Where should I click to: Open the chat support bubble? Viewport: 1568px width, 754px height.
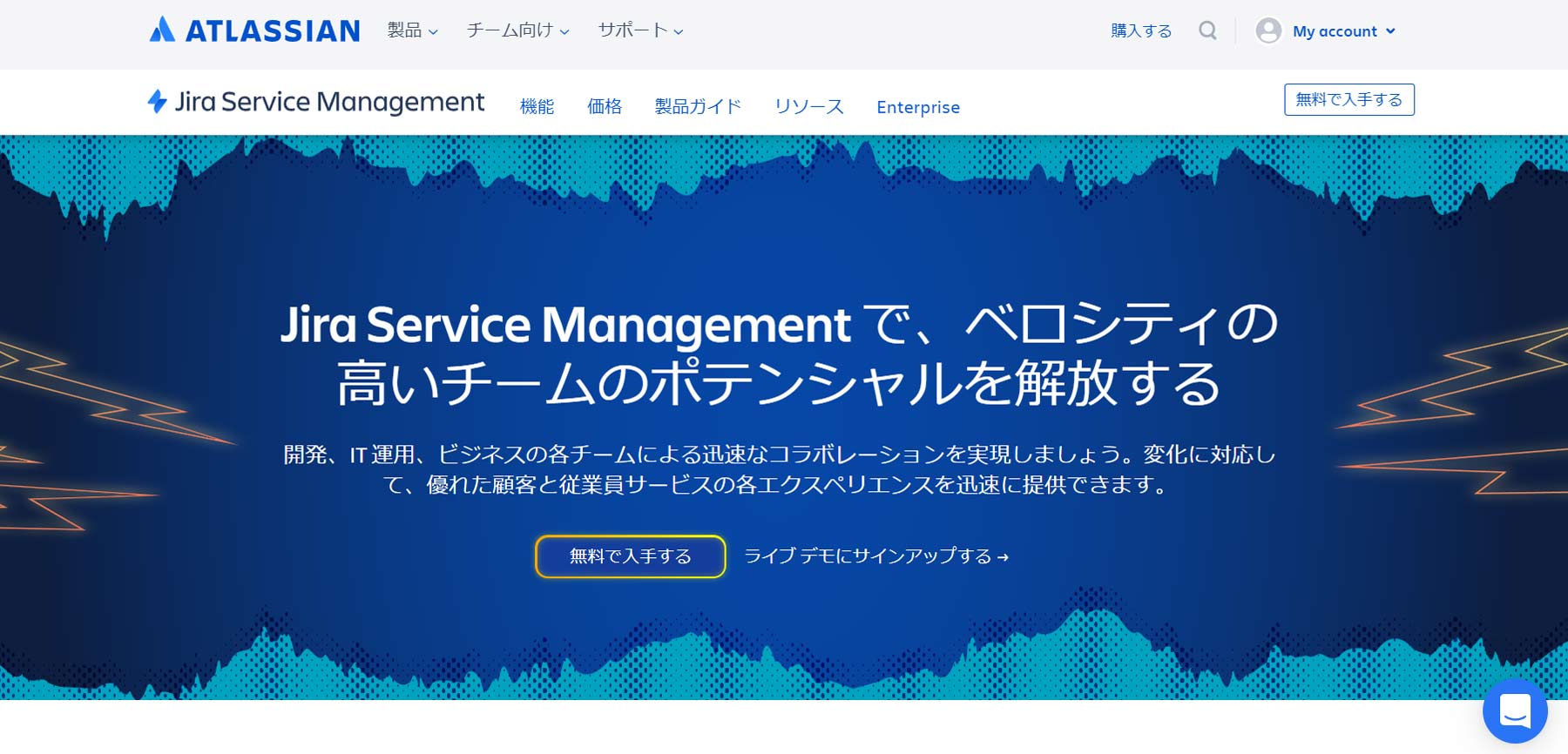coord(1515,710)
